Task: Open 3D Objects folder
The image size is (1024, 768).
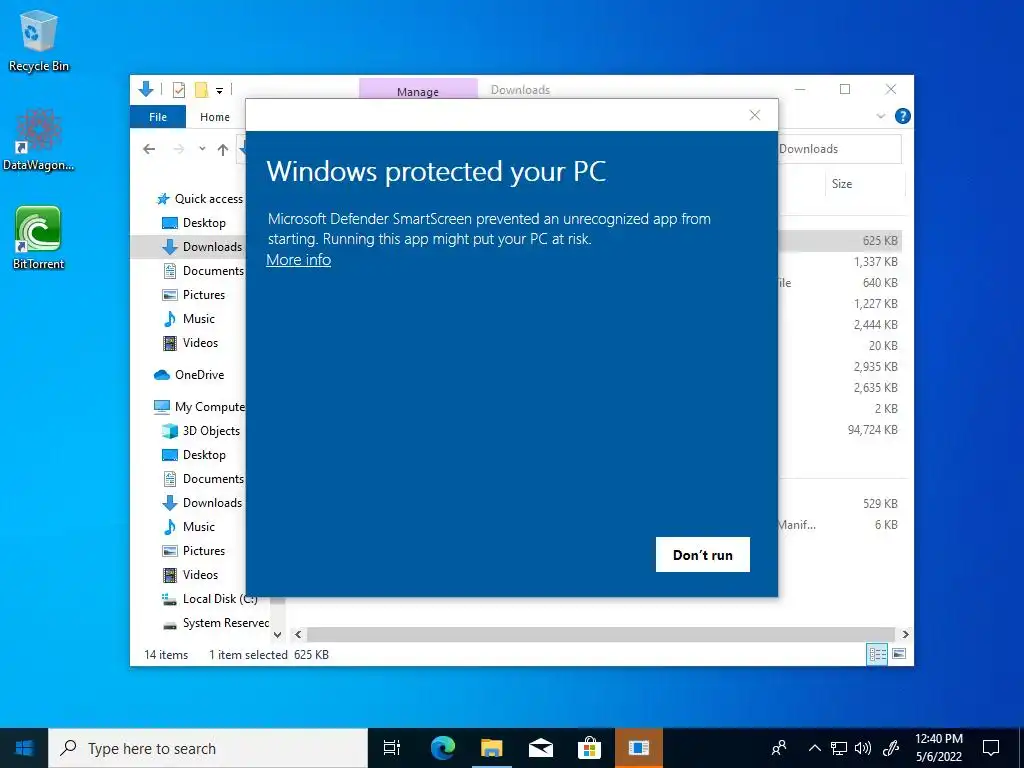Action: click(x=201, y=431)
